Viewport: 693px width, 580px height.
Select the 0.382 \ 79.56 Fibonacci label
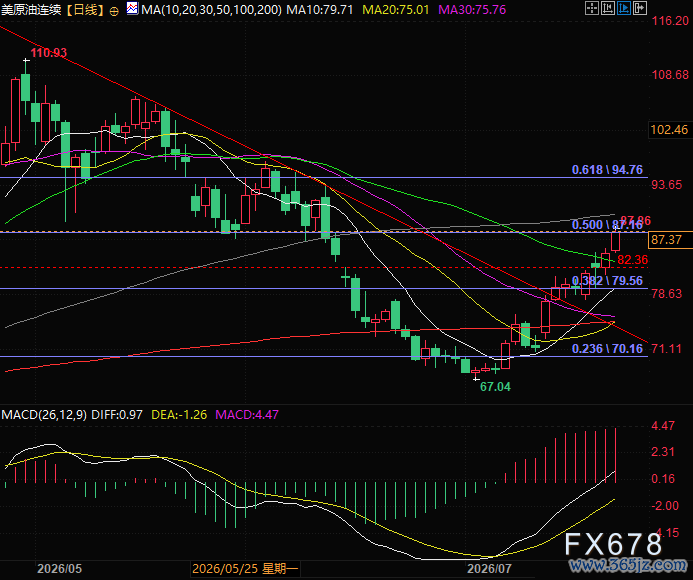click(x=607, y=281)
